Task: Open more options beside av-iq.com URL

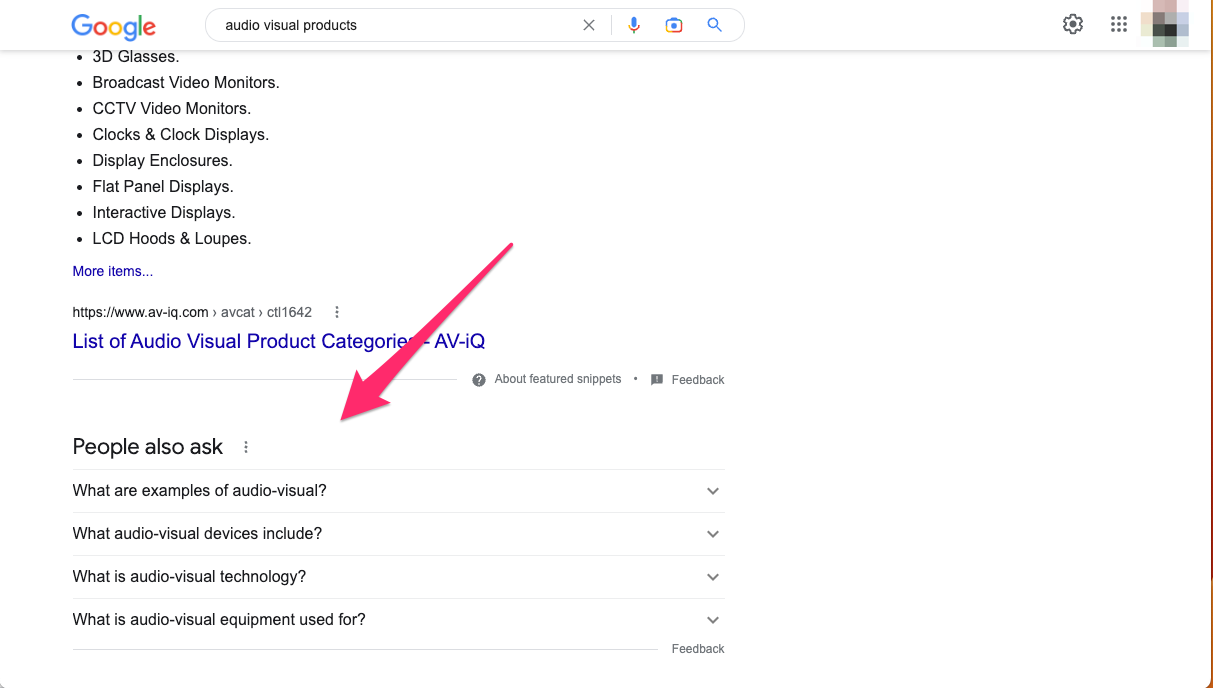Action: 337,312
